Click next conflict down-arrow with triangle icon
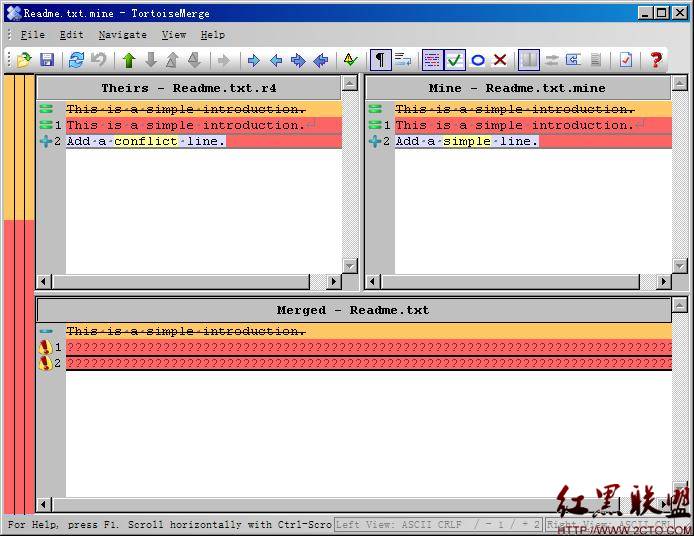Viewport: 694px width, 536px height. pyautogui.click(x=194, y=60)
